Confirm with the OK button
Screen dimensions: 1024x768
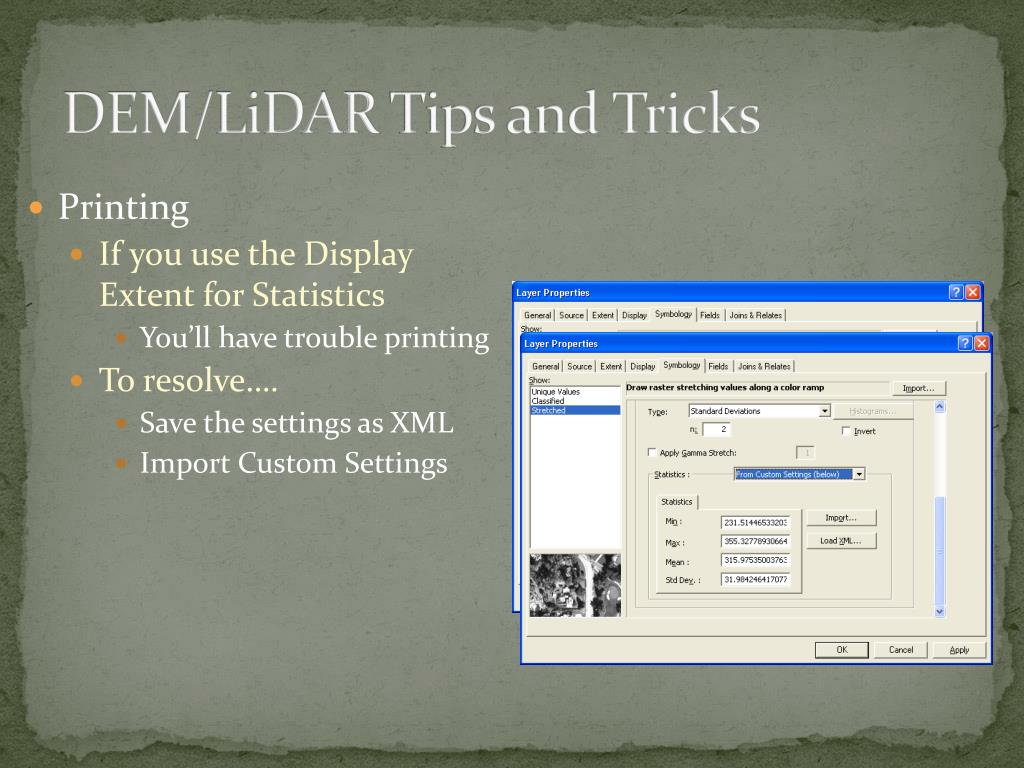click(842, 650)
